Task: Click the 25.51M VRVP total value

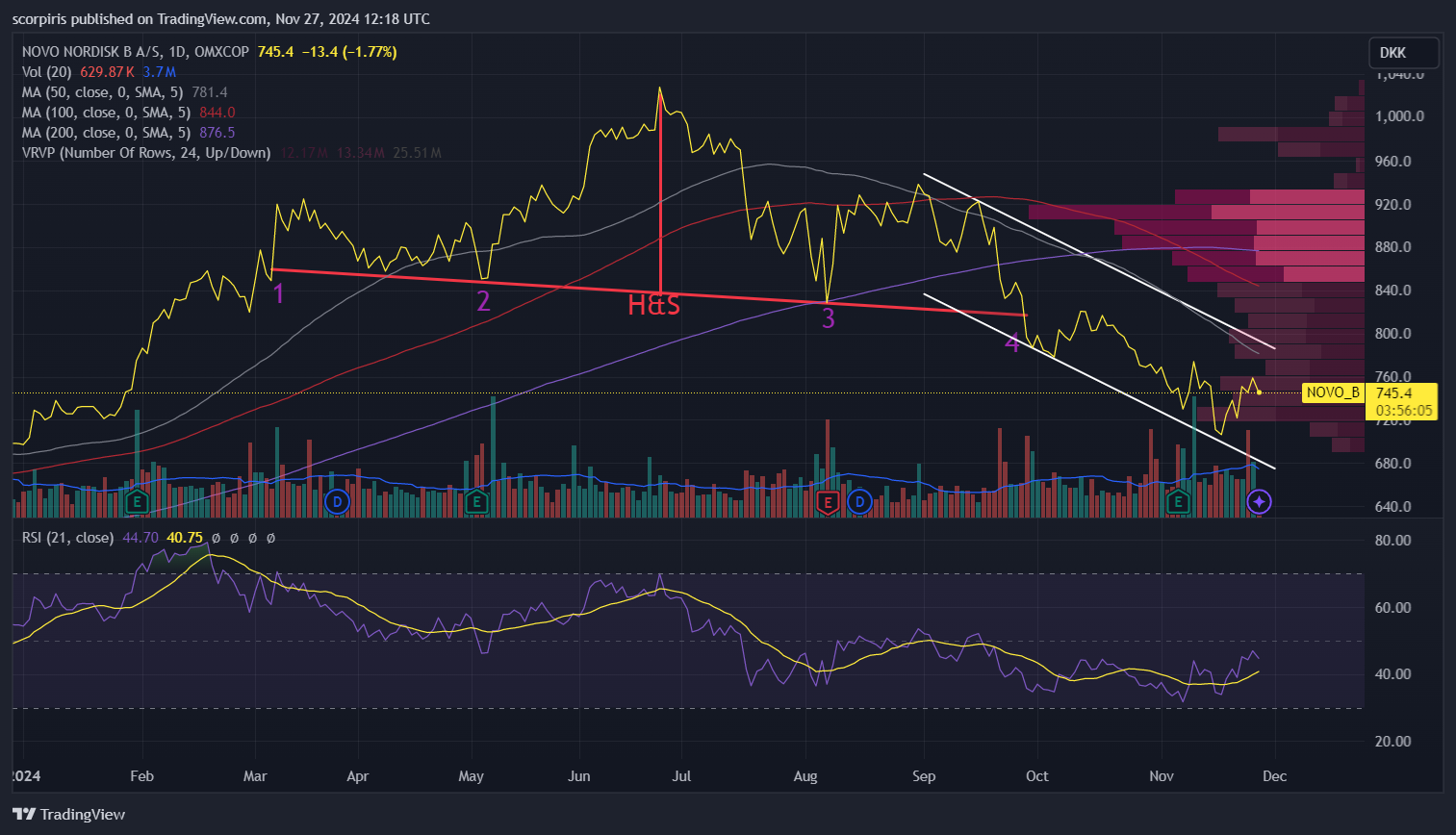Action: coord(418,153)
